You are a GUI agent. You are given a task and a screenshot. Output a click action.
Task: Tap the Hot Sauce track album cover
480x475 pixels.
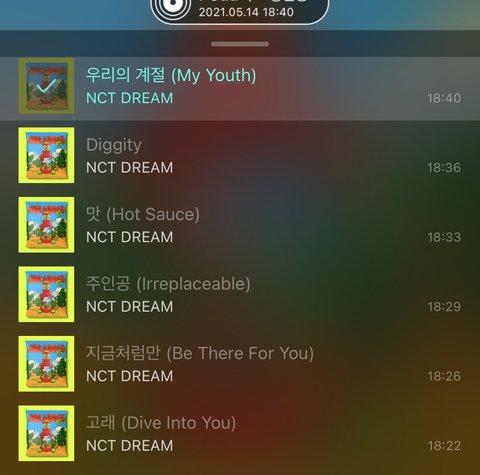[46, 225]
